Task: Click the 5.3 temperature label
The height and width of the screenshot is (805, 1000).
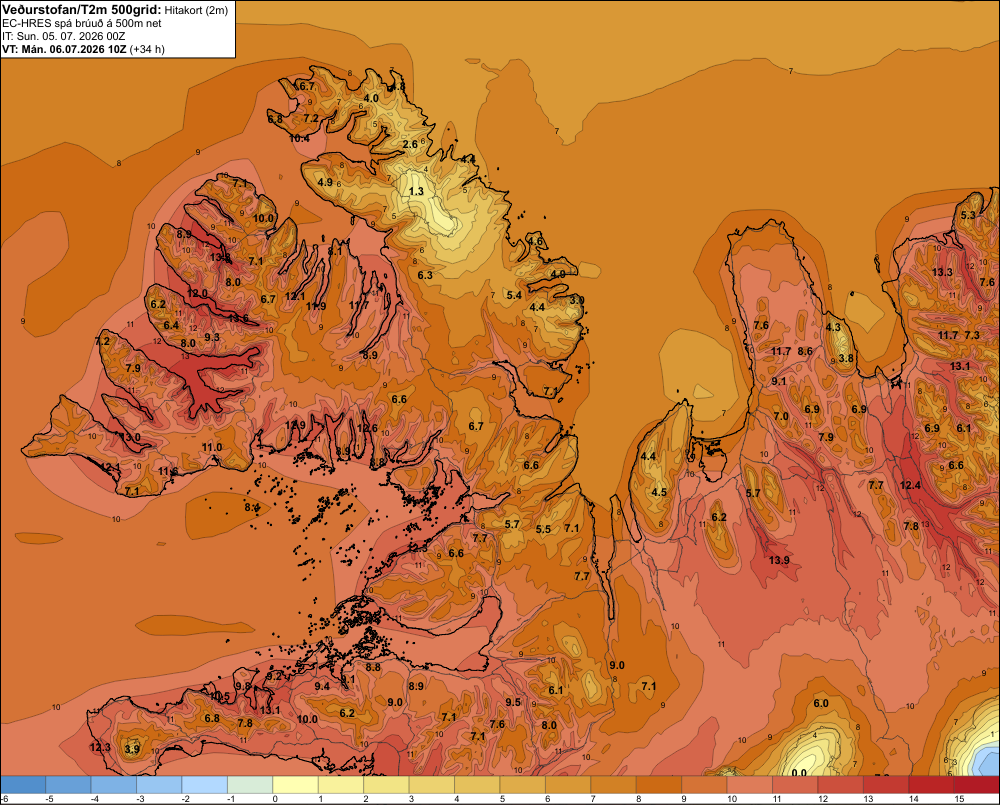Action: pos(968,215)
